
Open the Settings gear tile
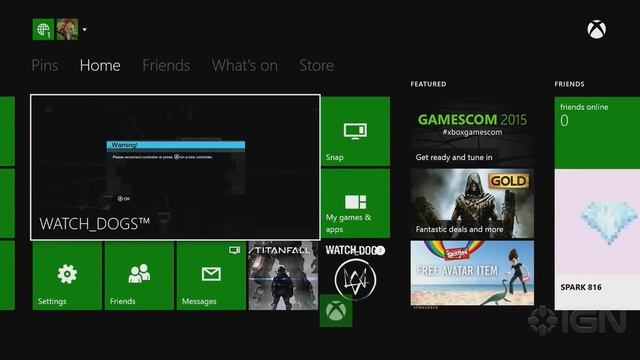(x=67, y=276)
